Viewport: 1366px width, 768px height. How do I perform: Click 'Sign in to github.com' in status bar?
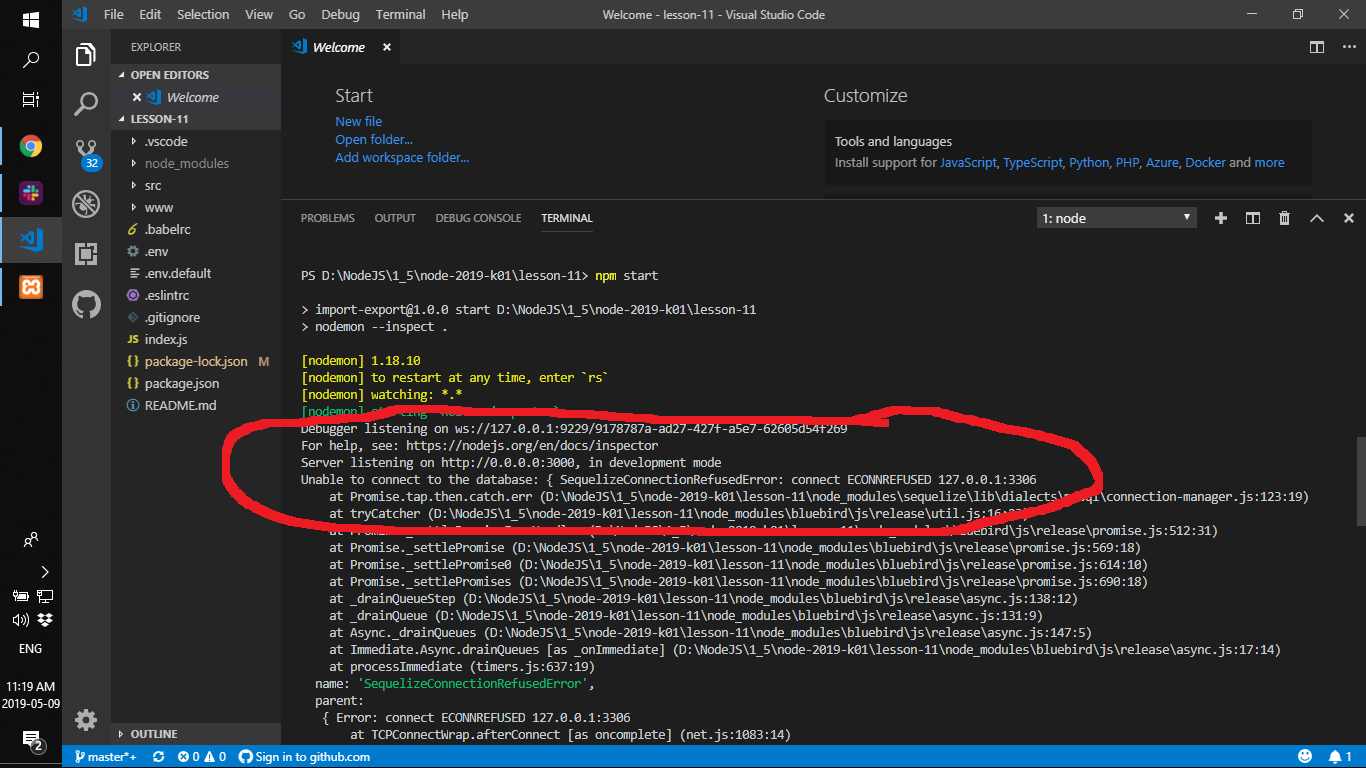pyautogui.click(x=304, y=757)
